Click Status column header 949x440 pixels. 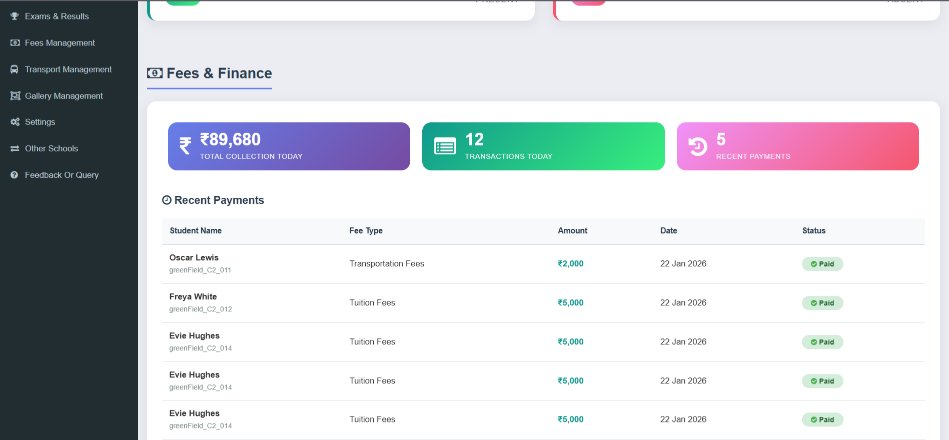pyautogui.click(x=814, y=231)
